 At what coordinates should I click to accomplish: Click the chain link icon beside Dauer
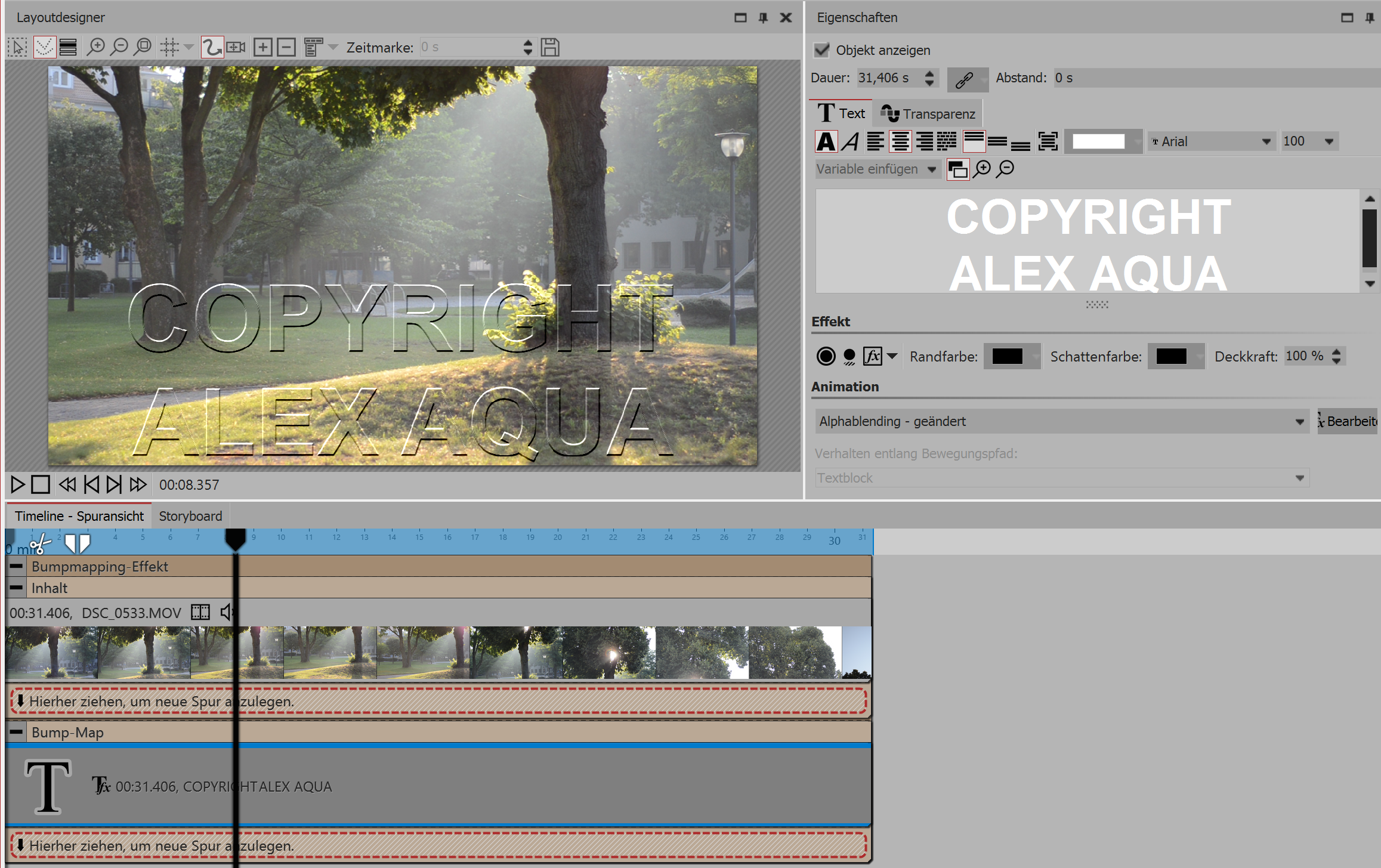click(965, 79)
